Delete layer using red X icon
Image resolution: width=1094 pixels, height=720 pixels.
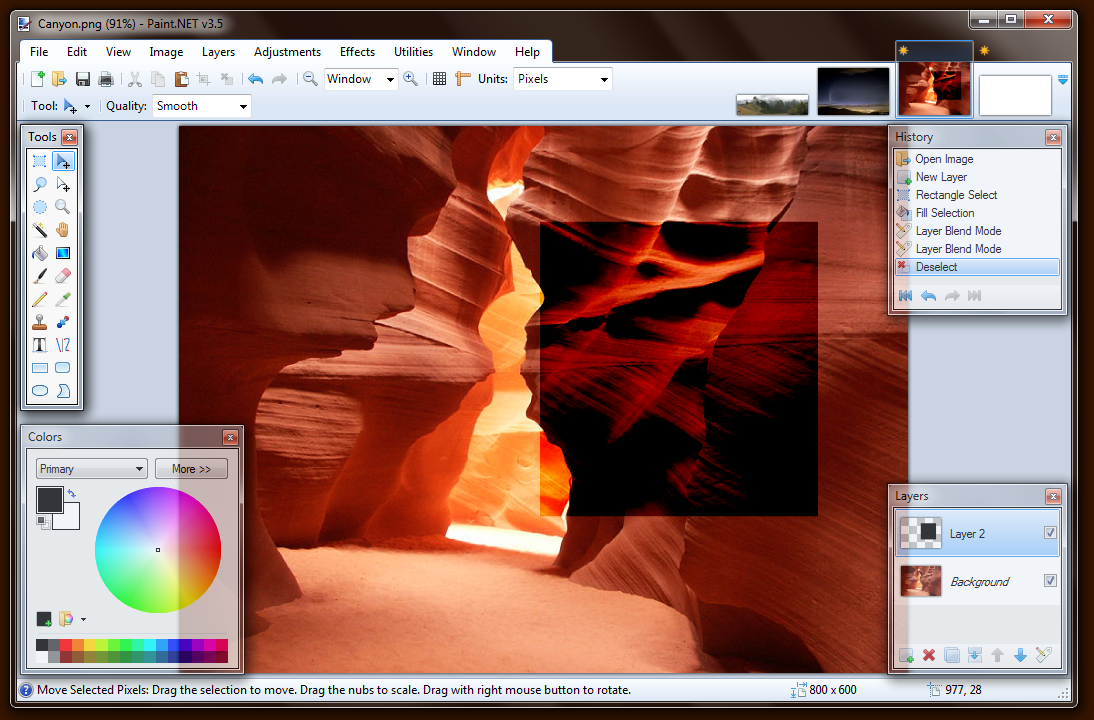[929, 655]
